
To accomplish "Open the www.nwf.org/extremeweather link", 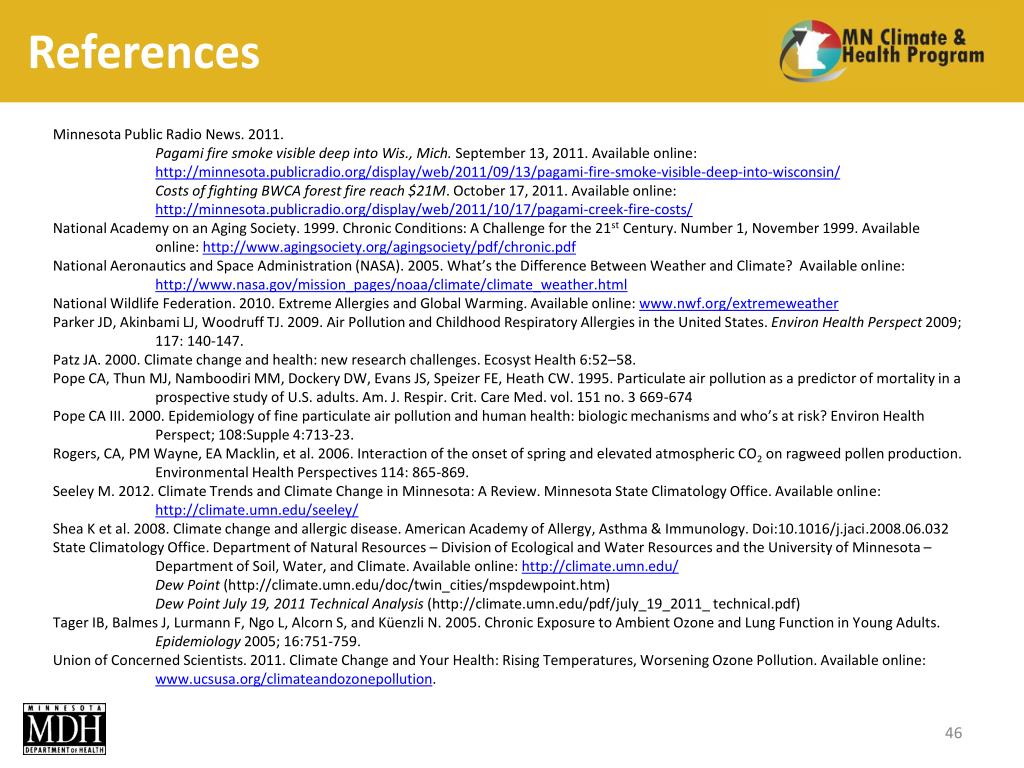I will 739,304.
